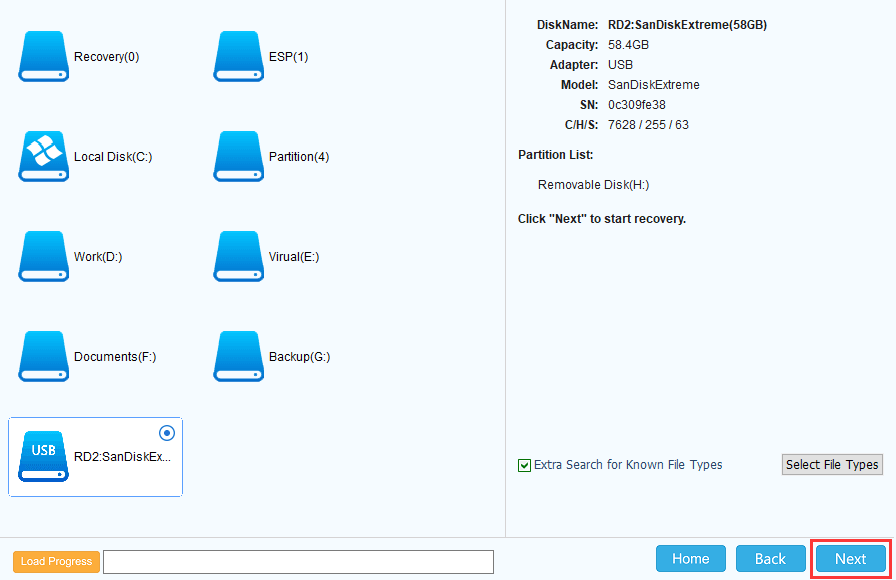
Task: Select the Recovery(0) partition icon
Action: [43, 56]
